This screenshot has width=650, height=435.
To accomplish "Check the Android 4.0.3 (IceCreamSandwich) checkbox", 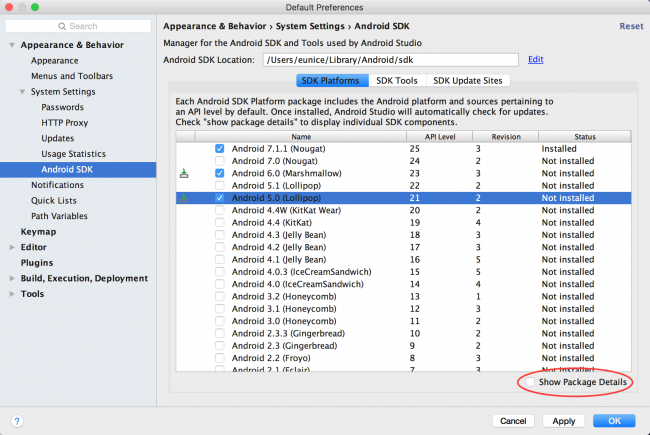I will [x=220, y=272].
